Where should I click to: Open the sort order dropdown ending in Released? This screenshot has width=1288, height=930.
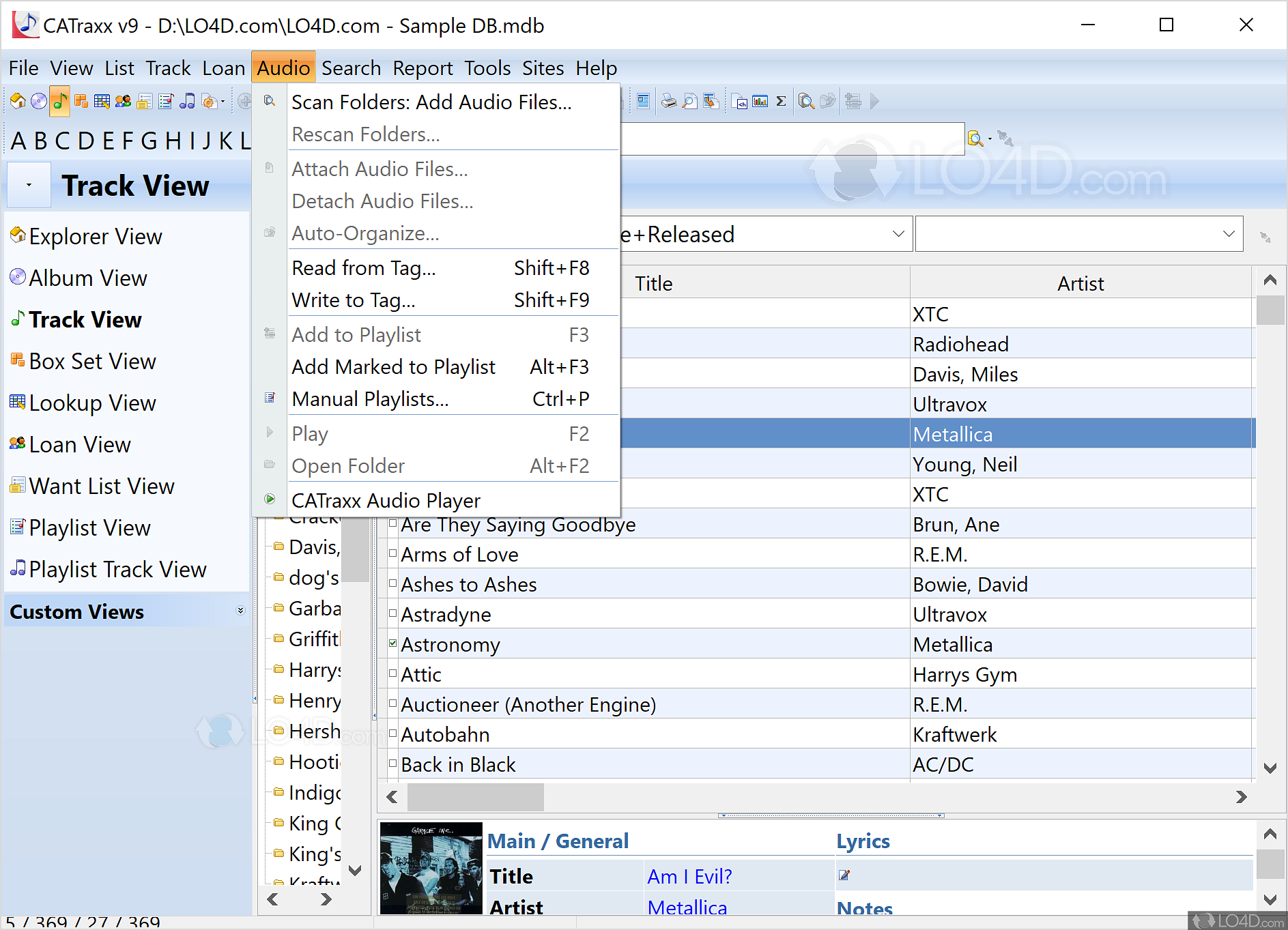pos(898,234)
